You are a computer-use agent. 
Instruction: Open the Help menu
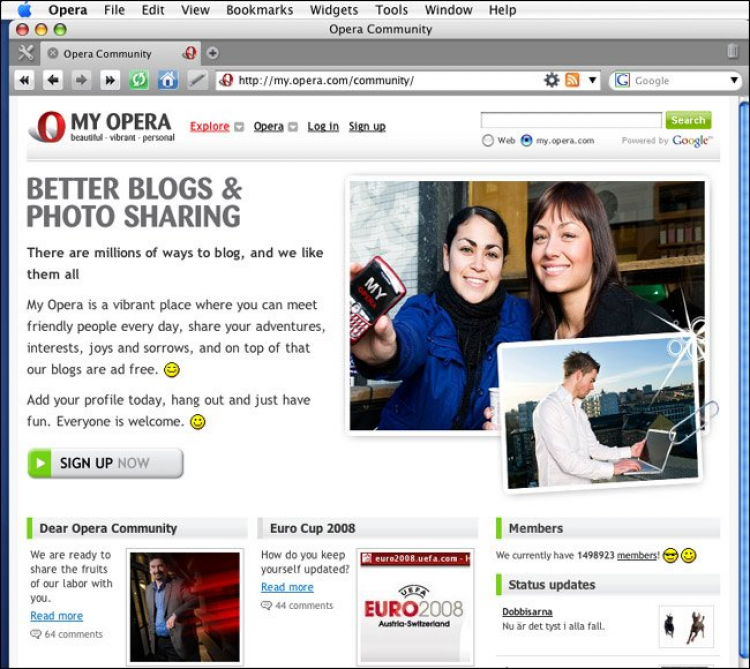502,10
